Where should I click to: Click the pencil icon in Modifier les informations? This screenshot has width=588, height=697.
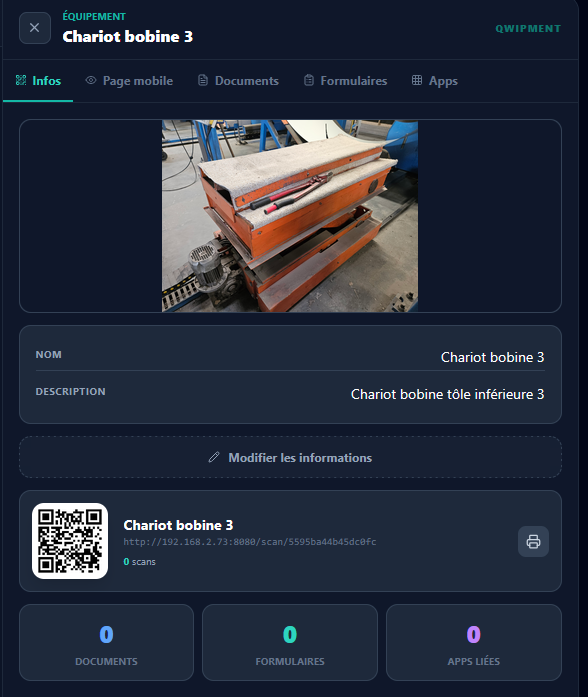coord(214,457)
